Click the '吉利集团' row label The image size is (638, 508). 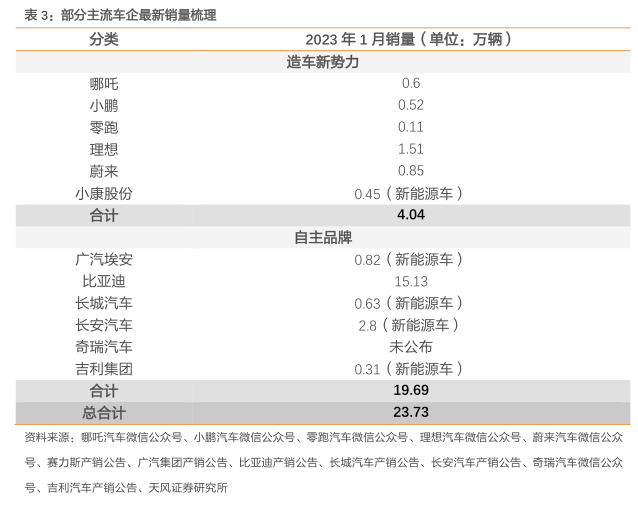pos(104,369)
